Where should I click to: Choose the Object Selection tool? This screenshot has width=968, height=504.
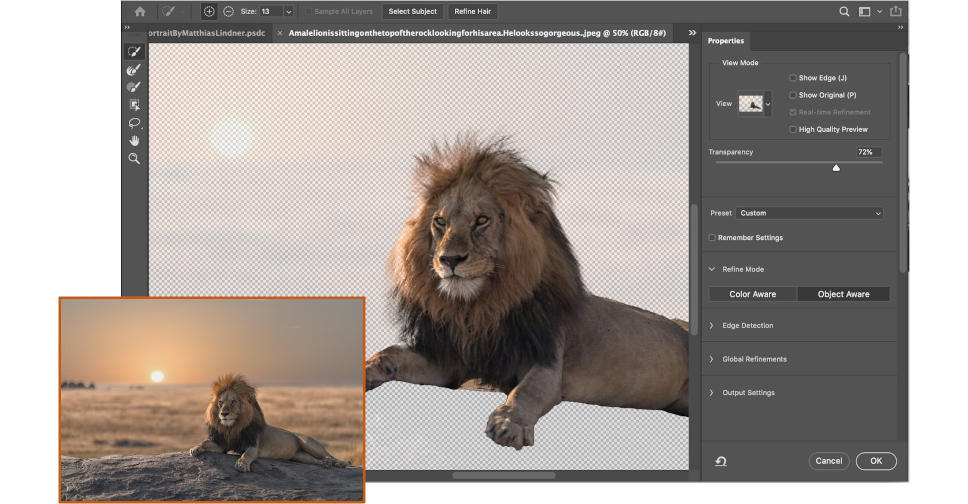coord(133,105)
